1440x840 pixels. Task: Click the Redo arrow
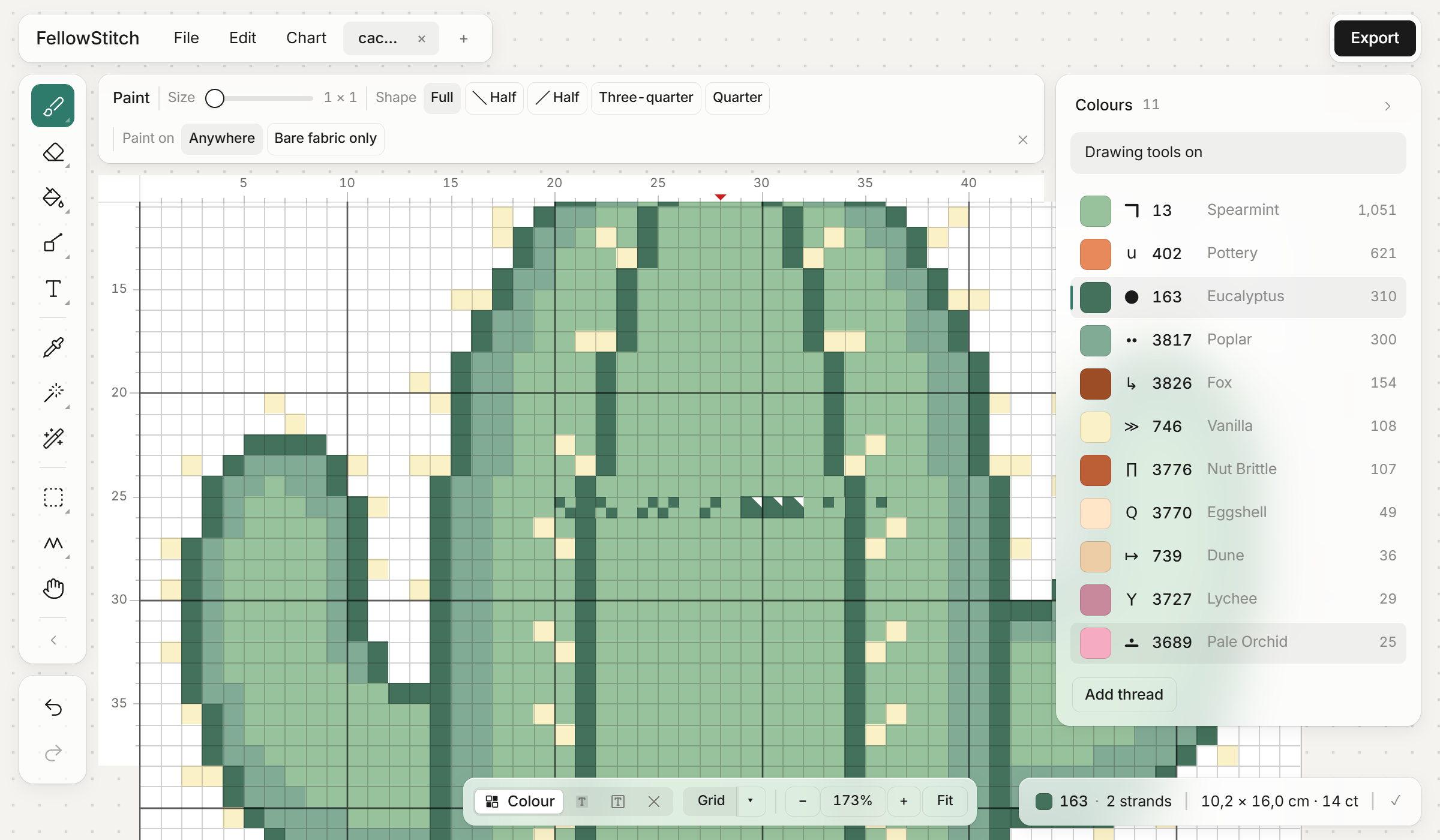pyautogui.click(x=53, y=753)
